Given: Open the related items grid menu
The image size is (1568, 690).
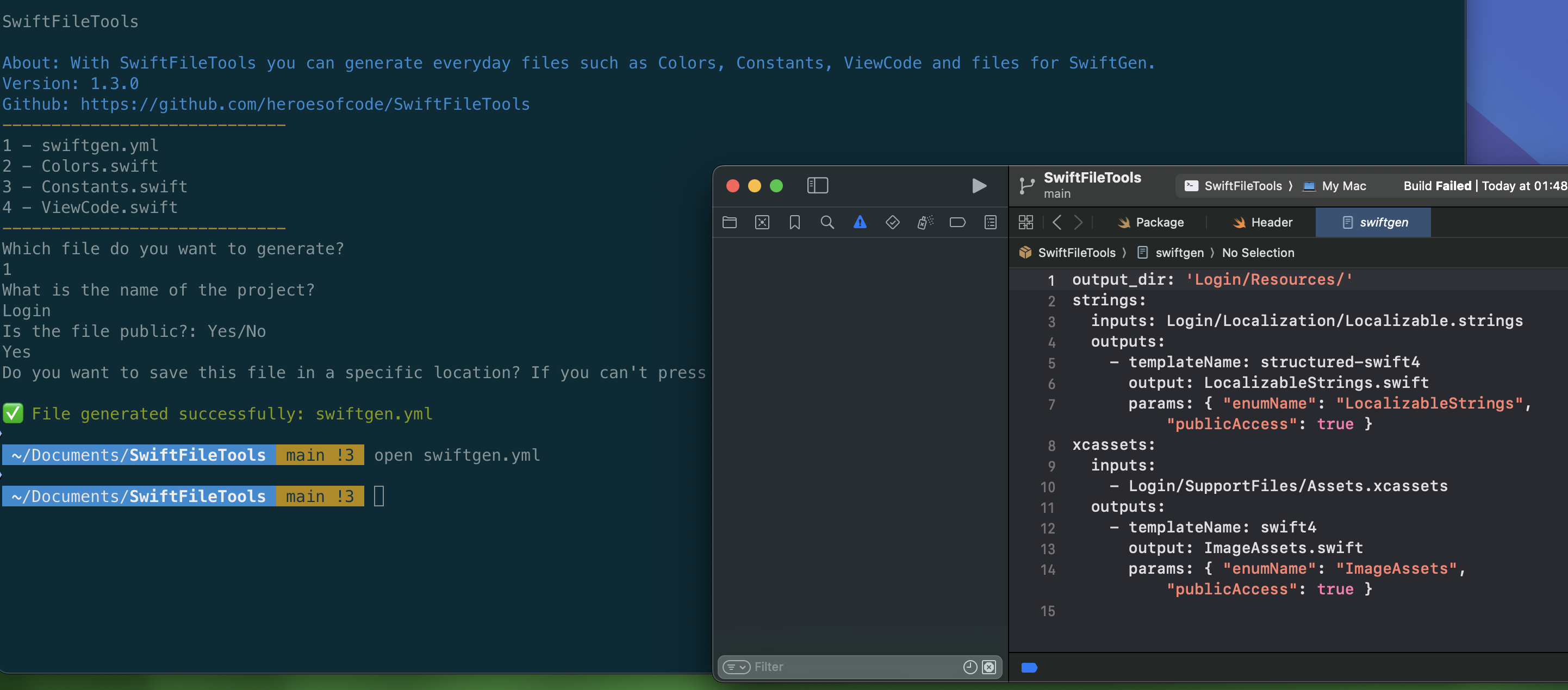Looking at the screenshot, I should pyautogui.click(x=1025, y=222).
